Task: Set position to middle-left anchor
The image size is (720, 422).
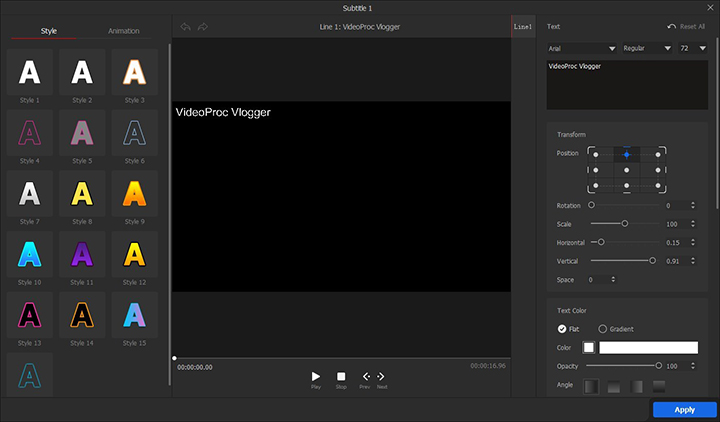Action: click(x=596, y=170)
